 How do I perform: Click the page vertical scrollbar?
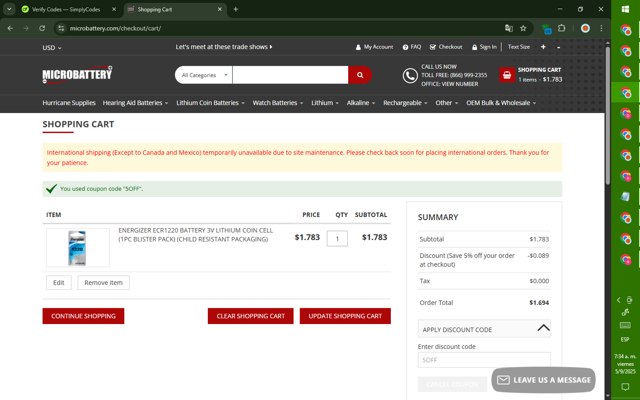[608, 115]
